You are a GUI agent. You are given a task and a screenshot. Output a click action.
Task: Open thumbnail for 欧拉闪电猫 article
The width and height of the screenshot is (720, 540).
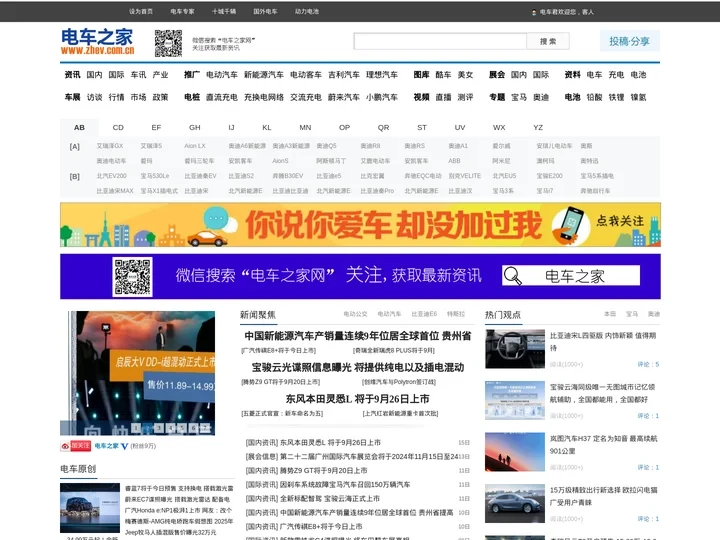(x=515, y=503)
